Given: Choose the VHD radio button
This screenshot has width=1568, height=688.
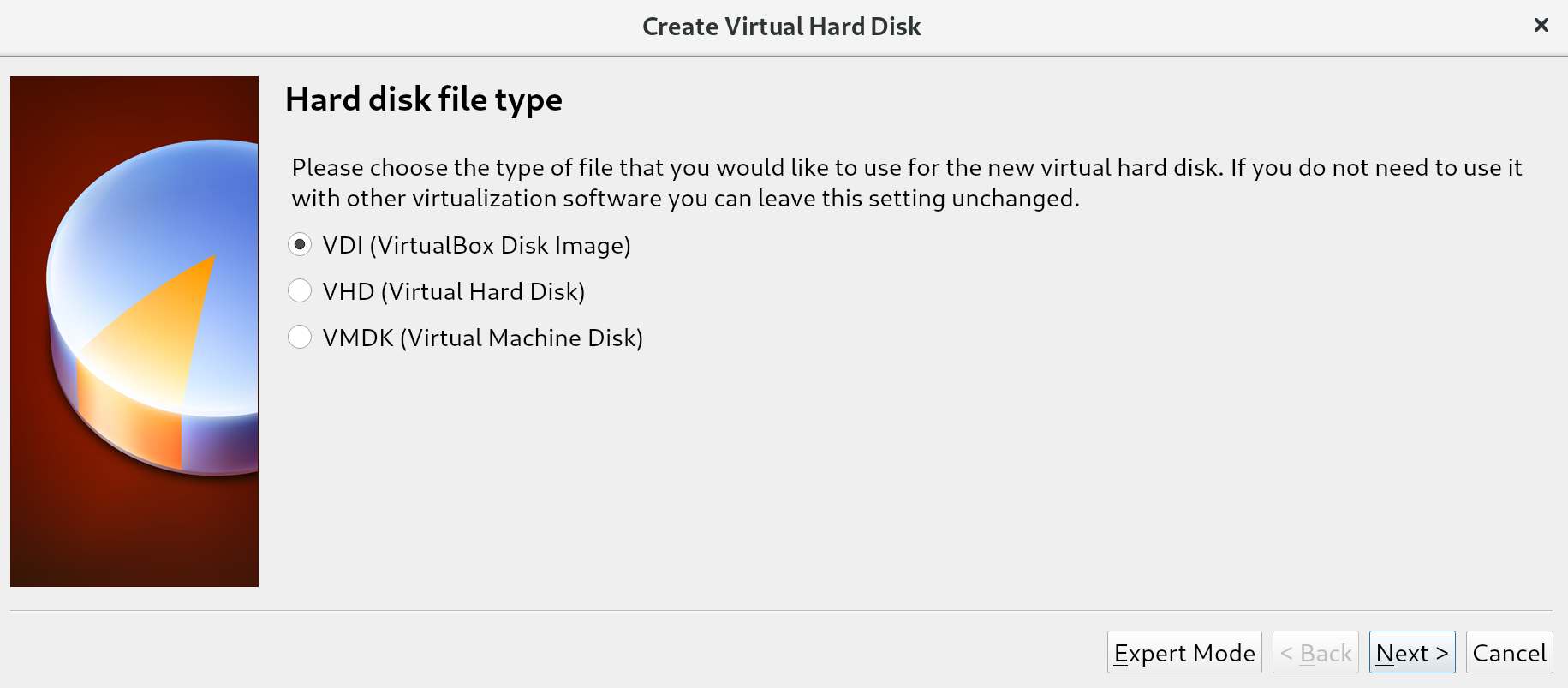Looking at the screenshot, I should click(300, 291).
